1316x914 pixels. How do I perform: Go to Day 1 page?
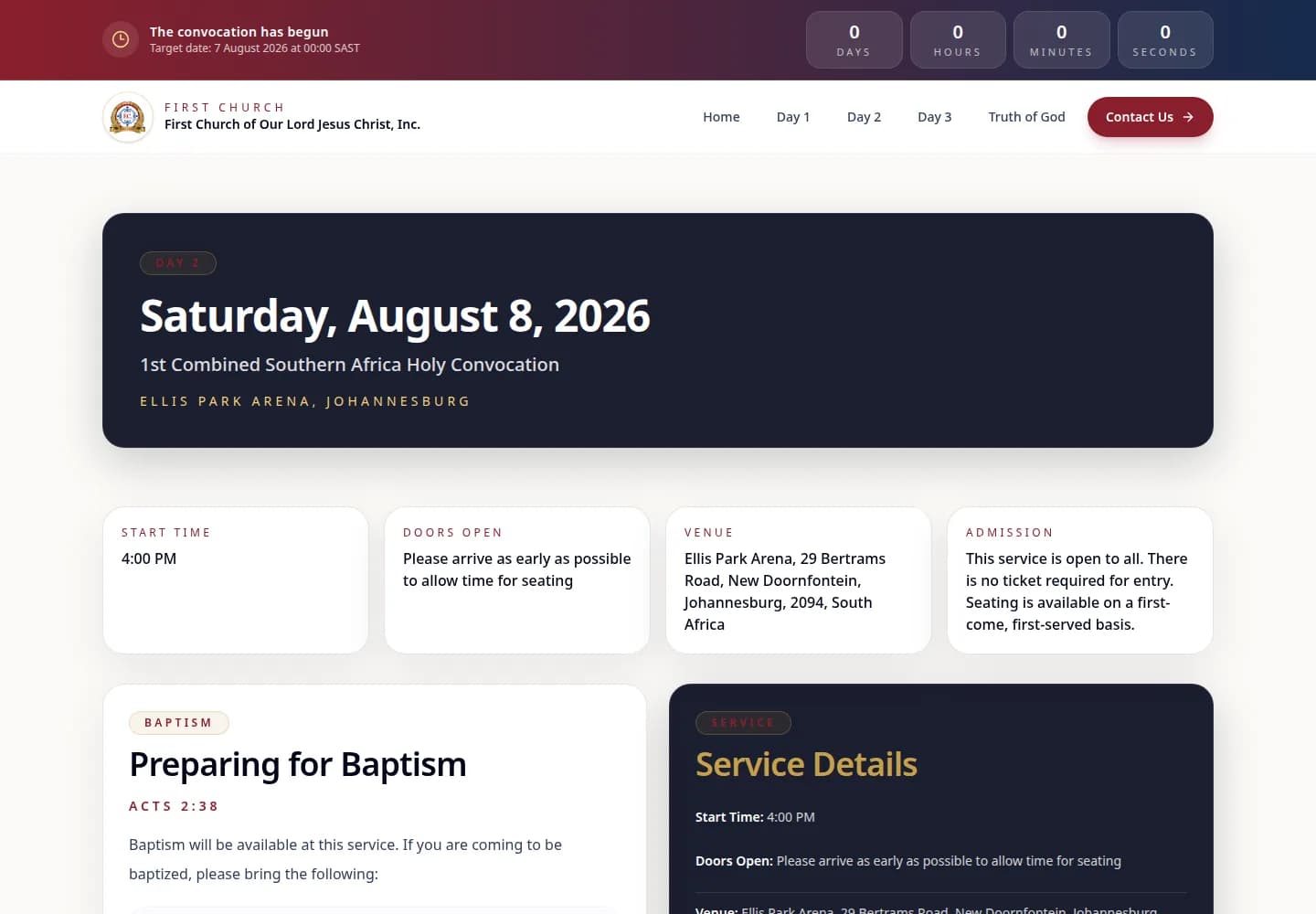(793, 117)
